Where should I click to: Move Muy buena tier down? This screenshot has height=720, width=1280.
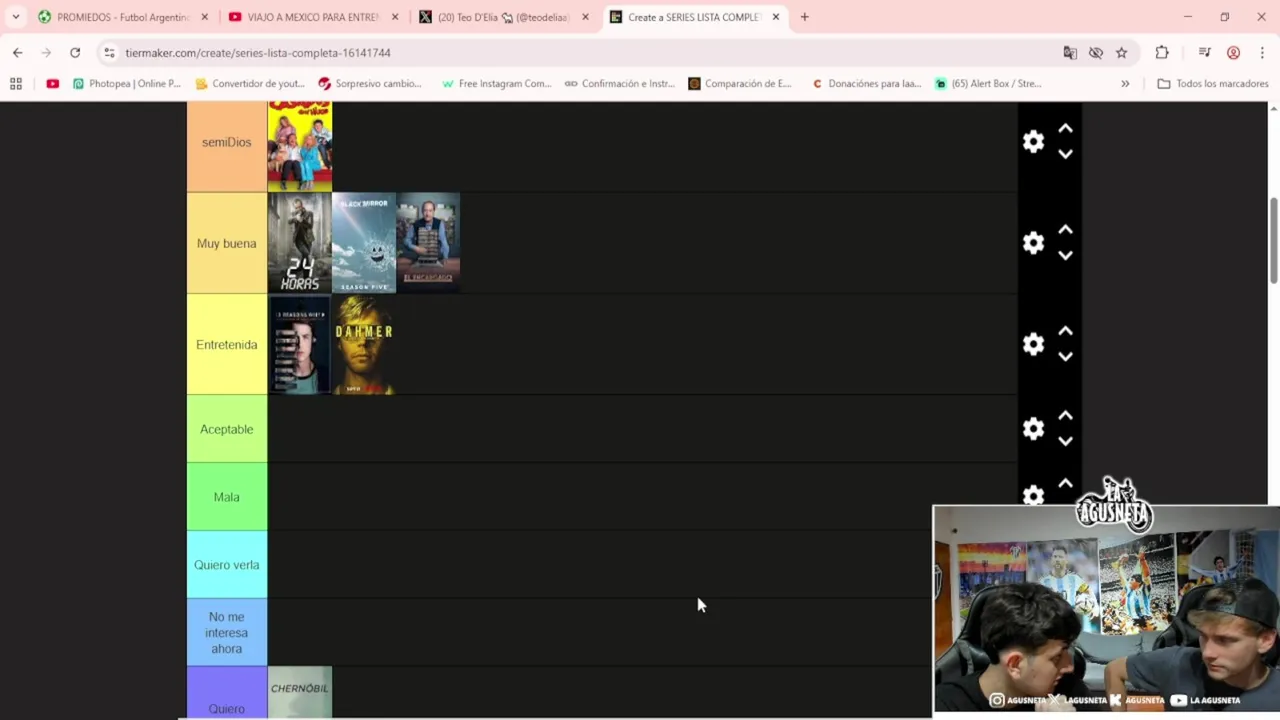pos(1065,255)
